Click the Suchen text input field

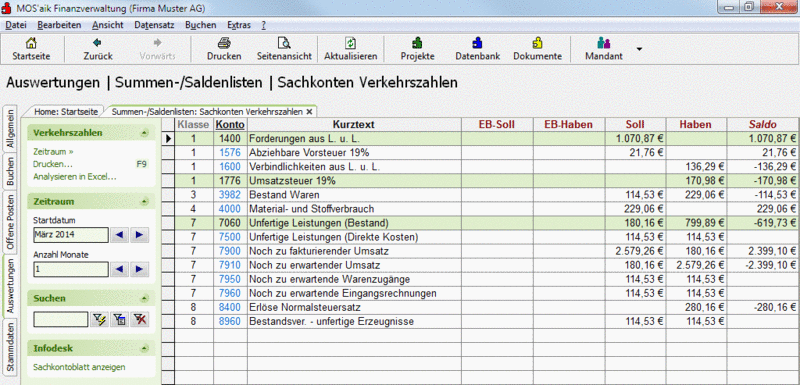61,320
